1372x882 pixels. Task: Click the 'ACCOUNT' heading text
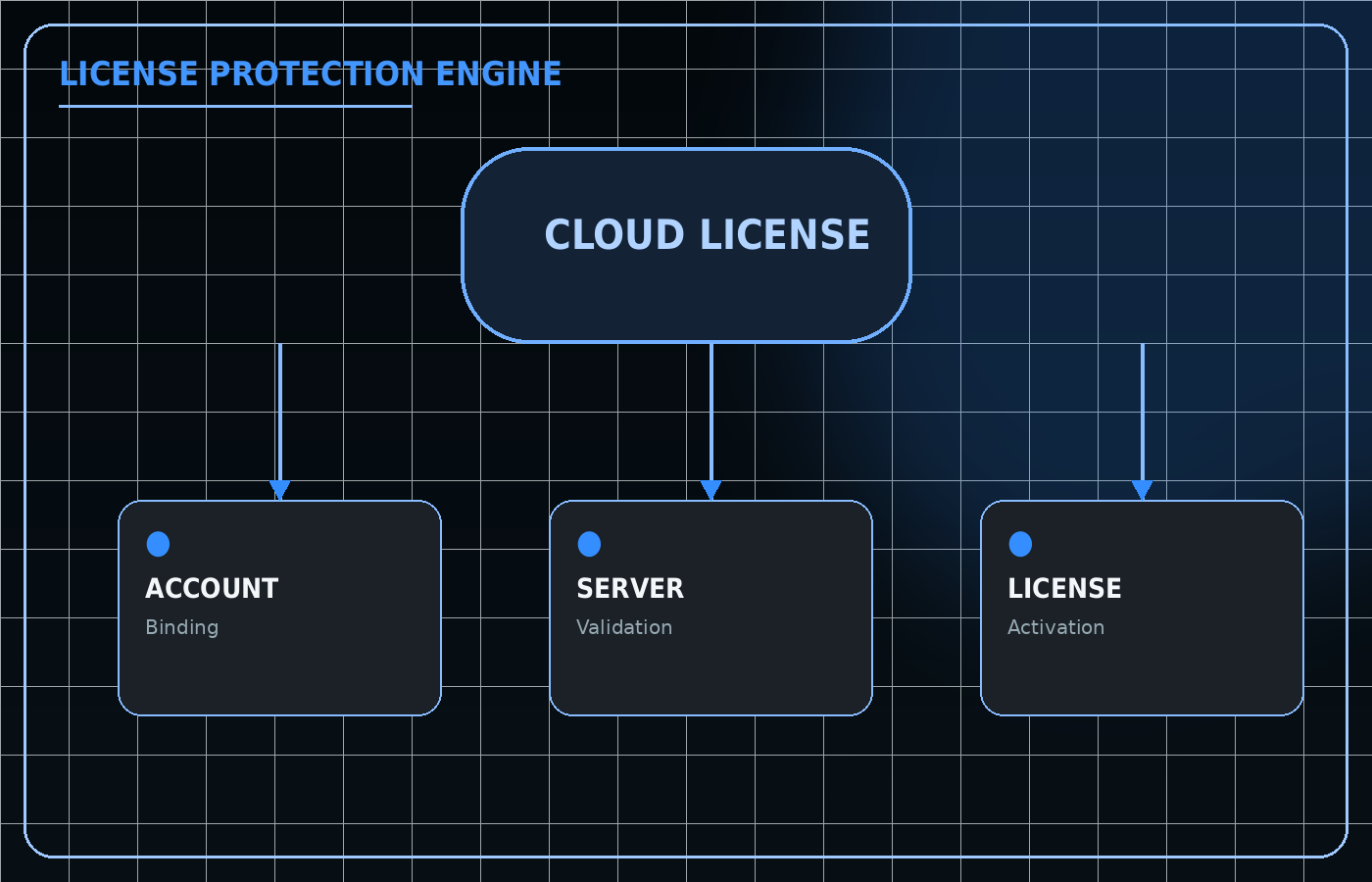click(x=212, y=588)
